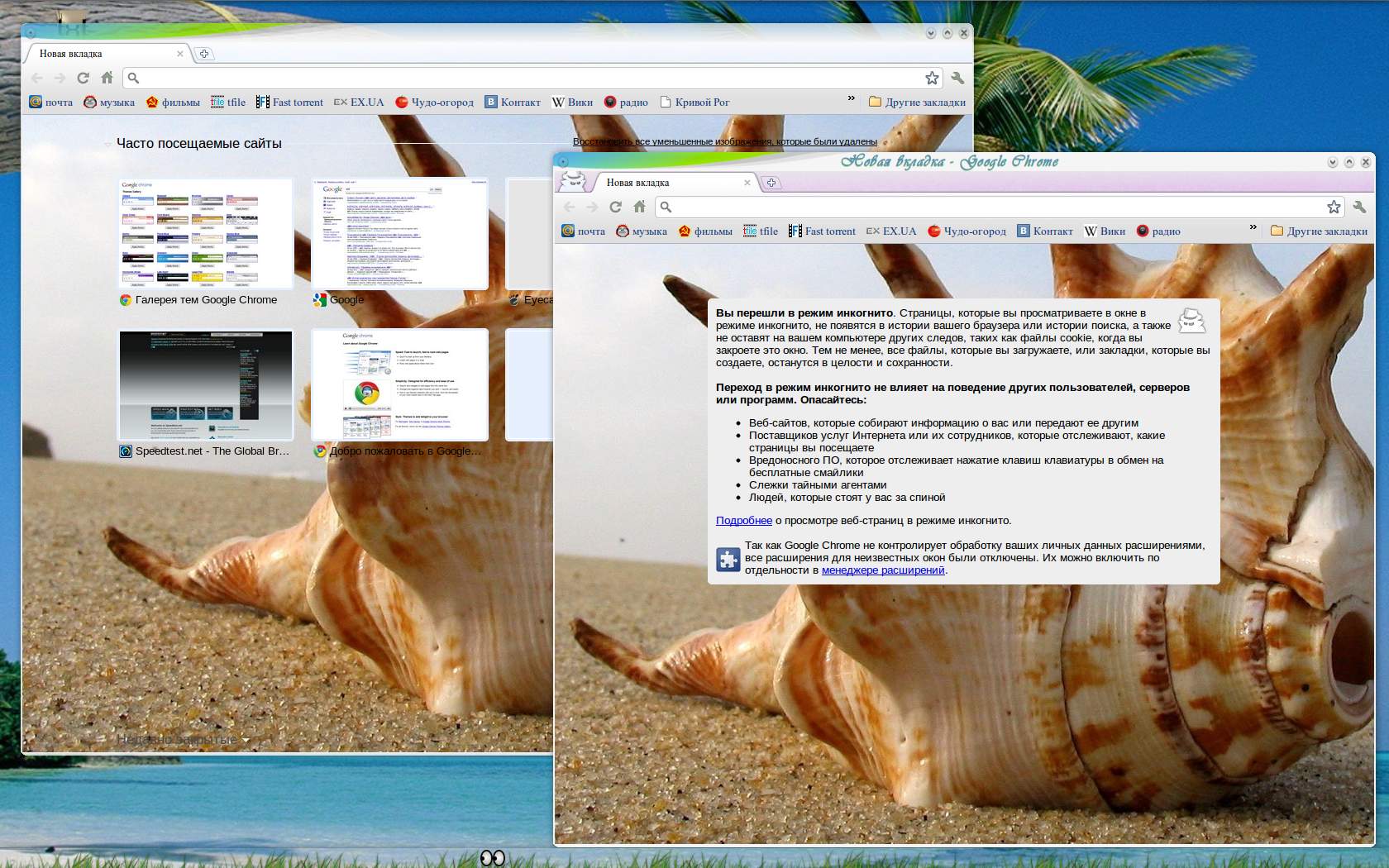Click home icon in incognito window
Image resolution: width=1389 pixels, height=868 pixels.
[639, 207]
